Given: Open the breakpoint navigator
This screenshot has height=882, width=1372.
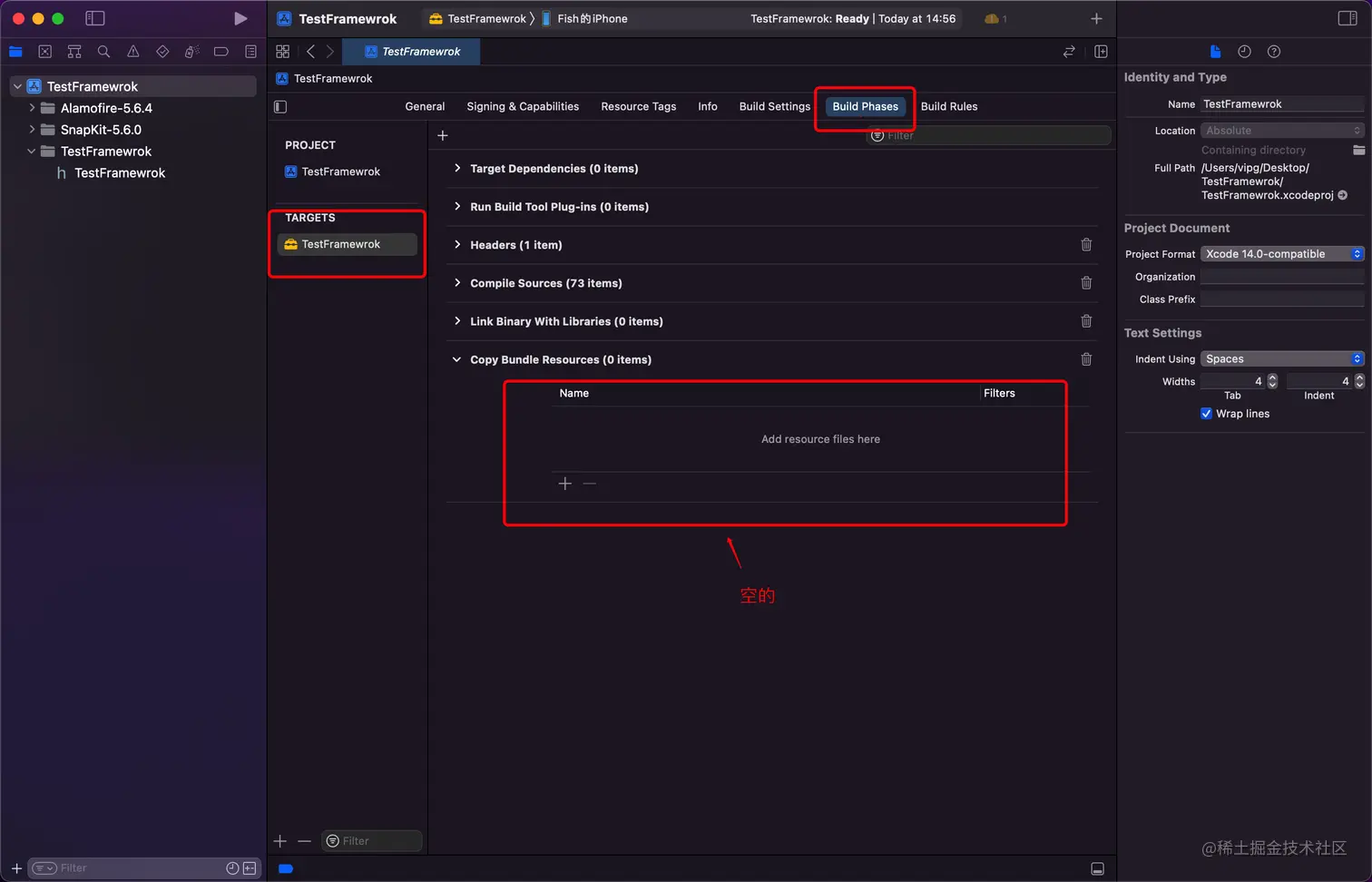Looking at the screenshot, I should (221, 52).
